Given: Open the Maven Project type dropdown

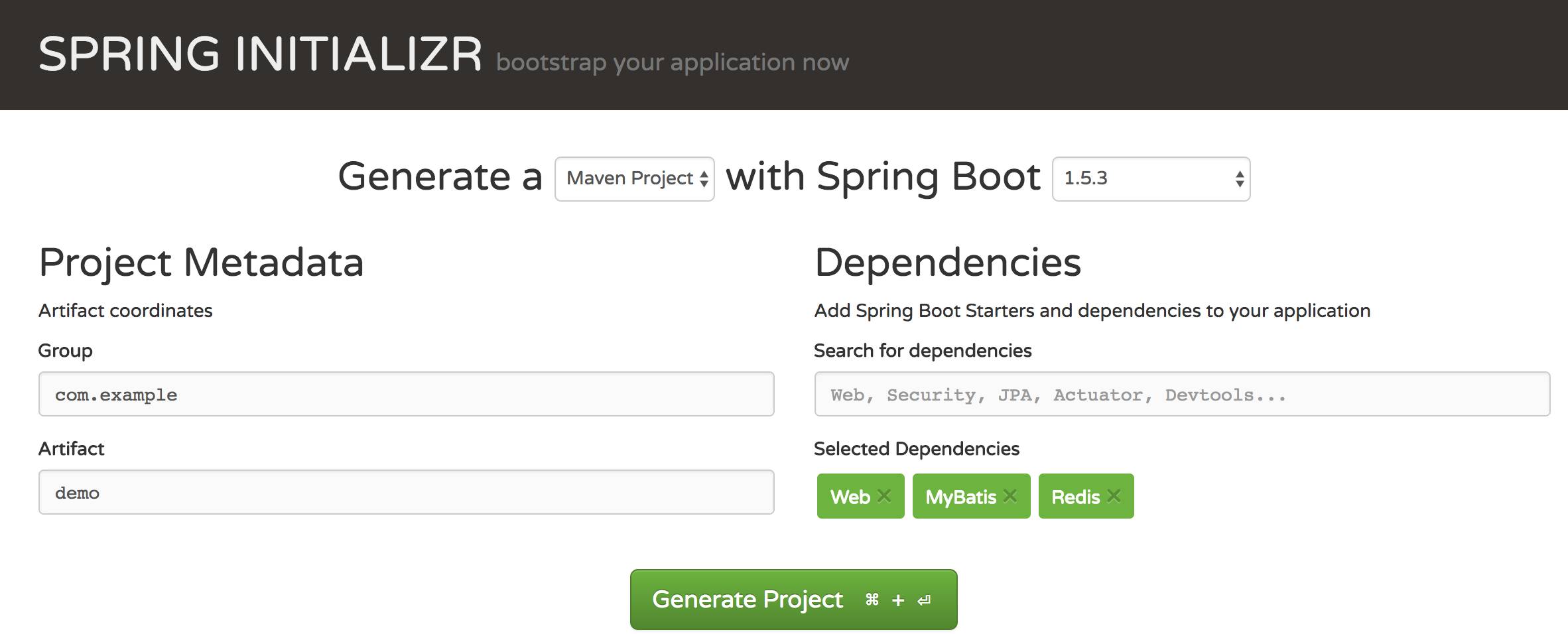Looking at the screenshot, I should pyautogui.click(x=635, y=179).
